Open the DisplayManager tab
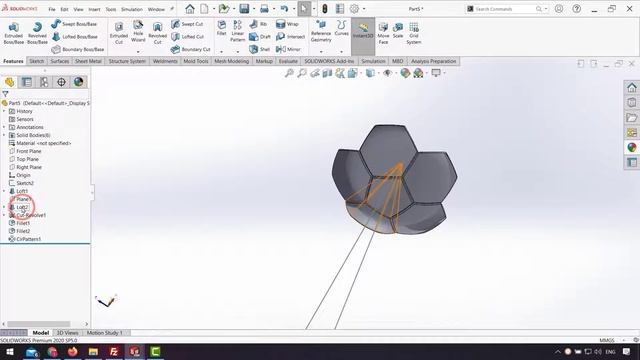The image size is (640, 360). [78, 82]
